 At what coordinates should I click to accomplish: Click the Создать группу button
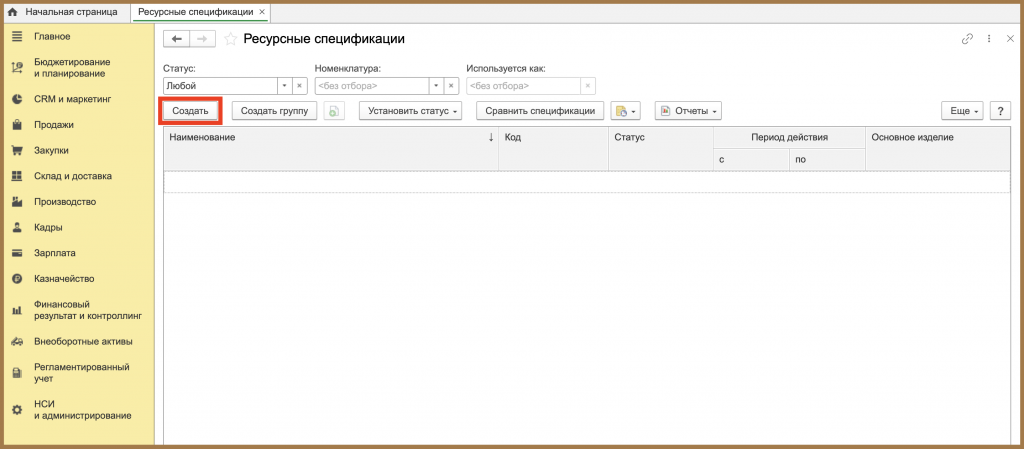pyautogui.click(x=274, y=111)
